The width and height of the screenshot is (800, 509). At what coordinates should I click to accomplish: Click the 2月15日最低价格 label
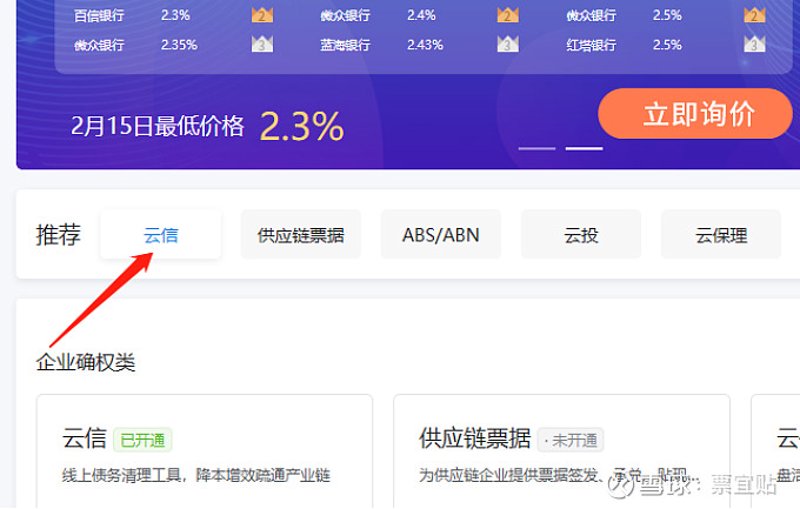click(158, 125)
